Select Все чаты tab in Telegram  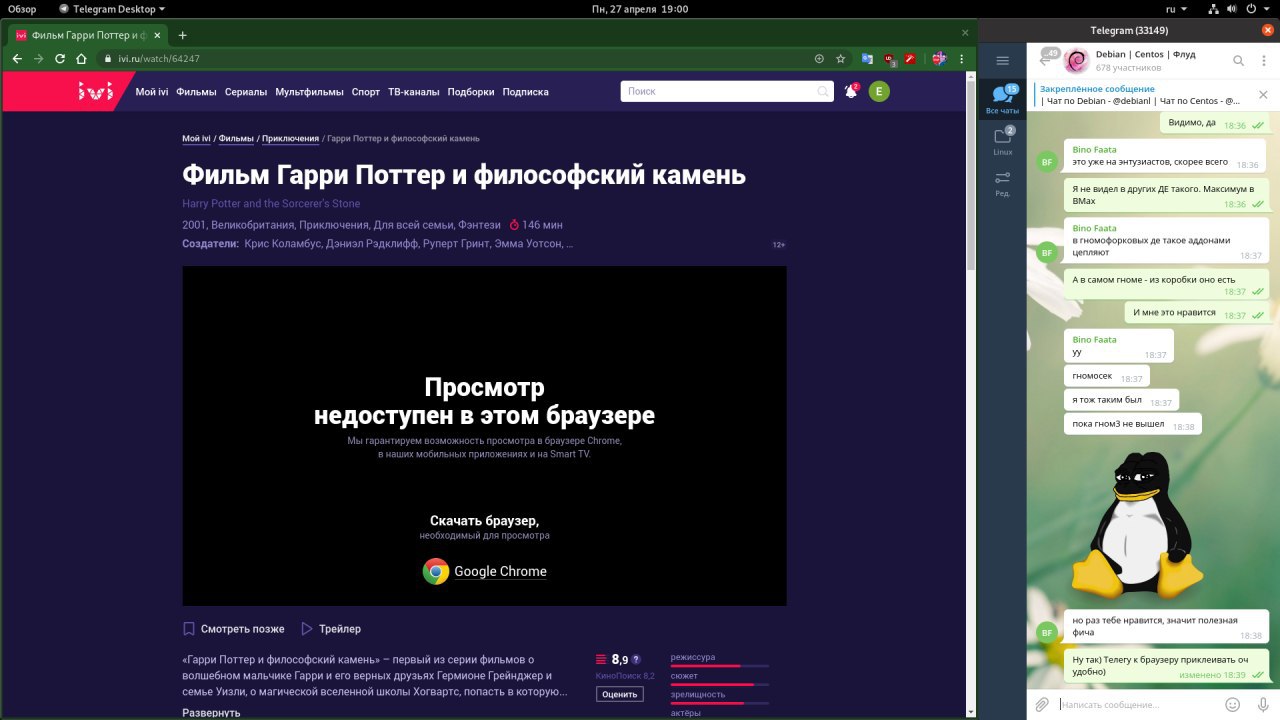coord(1003,100)
